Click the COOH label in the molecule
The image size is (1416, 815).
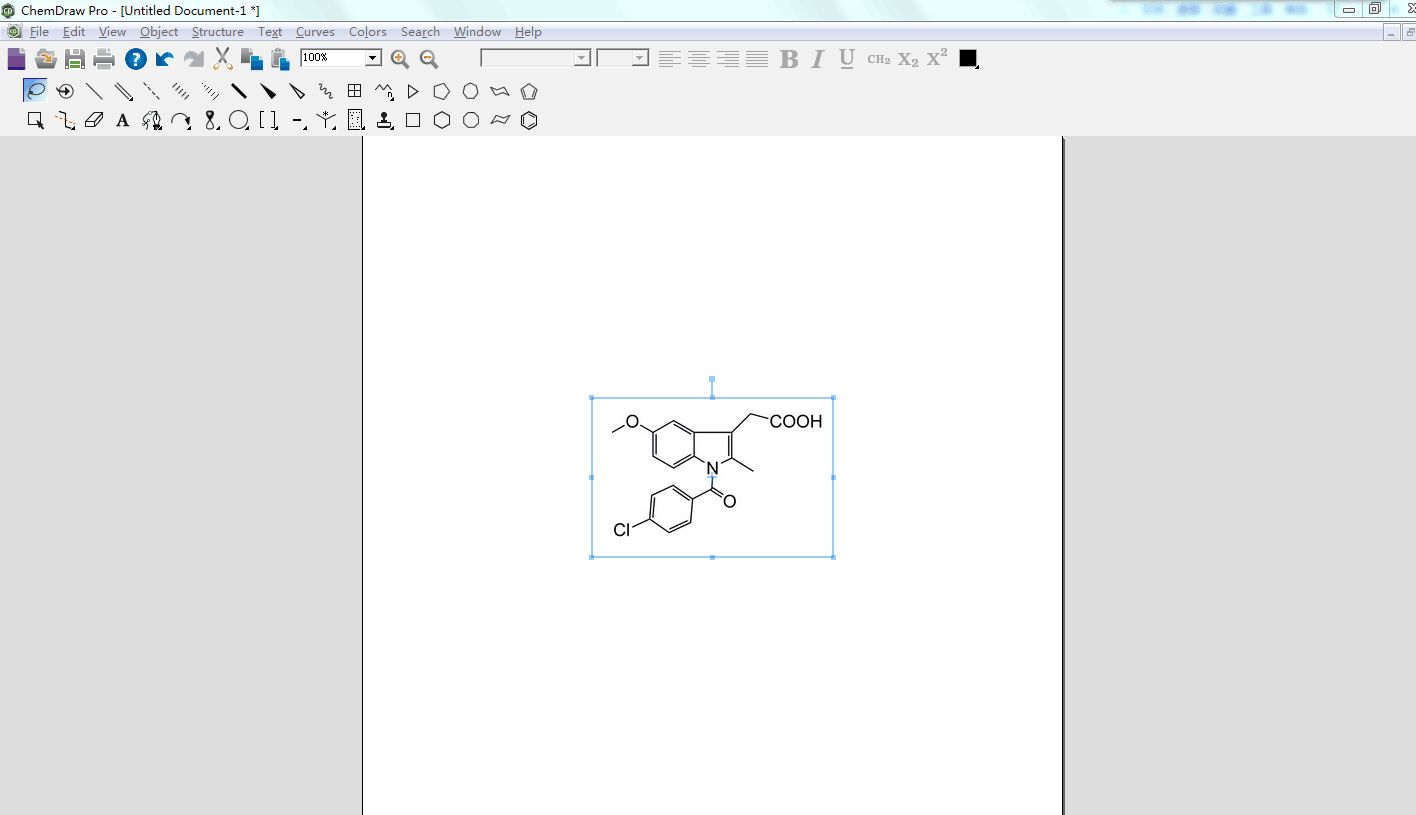[x=796, y=422]
